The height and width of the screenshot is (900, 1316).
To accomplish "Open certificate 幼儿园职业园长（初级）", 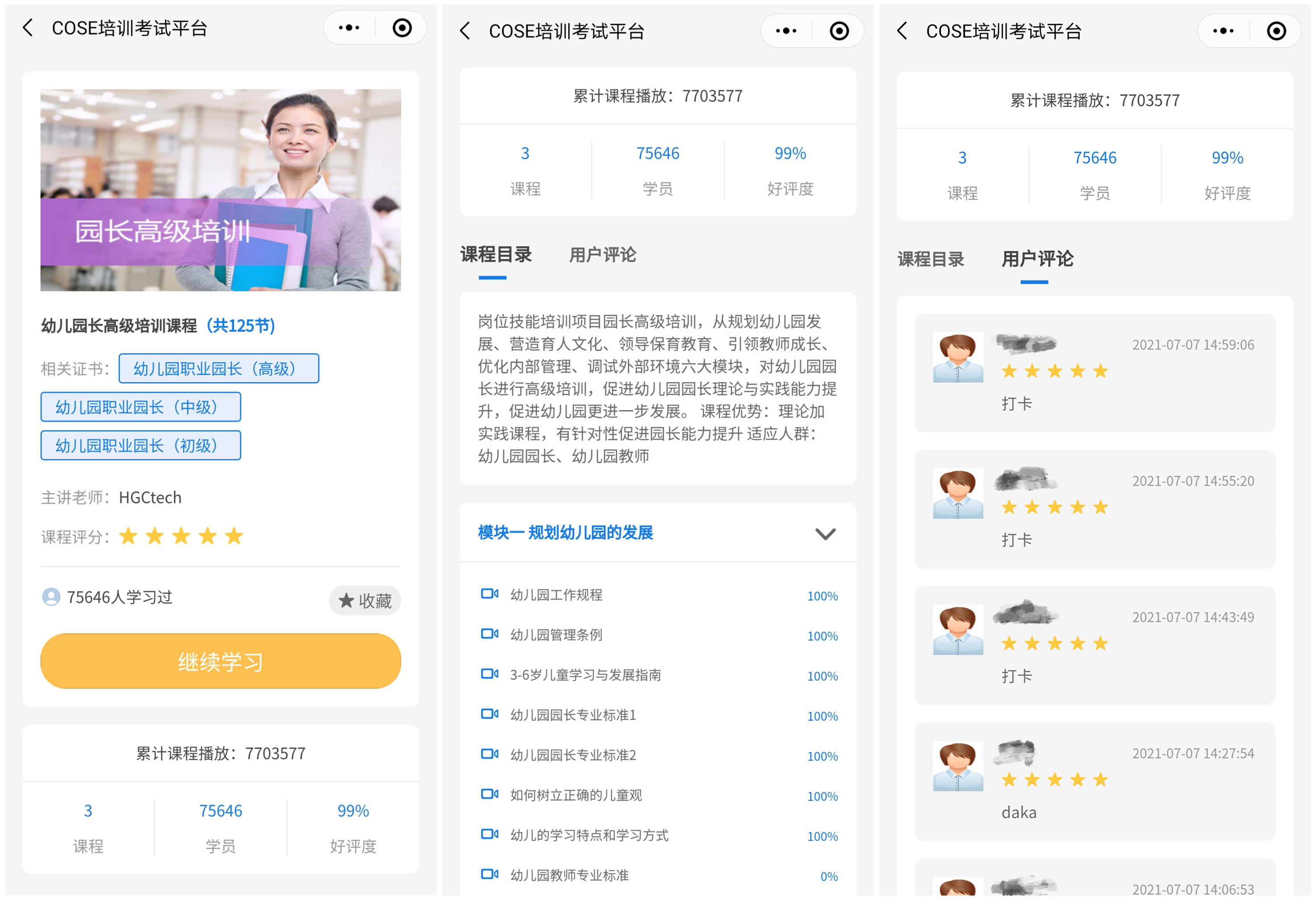I will point(140,446).
